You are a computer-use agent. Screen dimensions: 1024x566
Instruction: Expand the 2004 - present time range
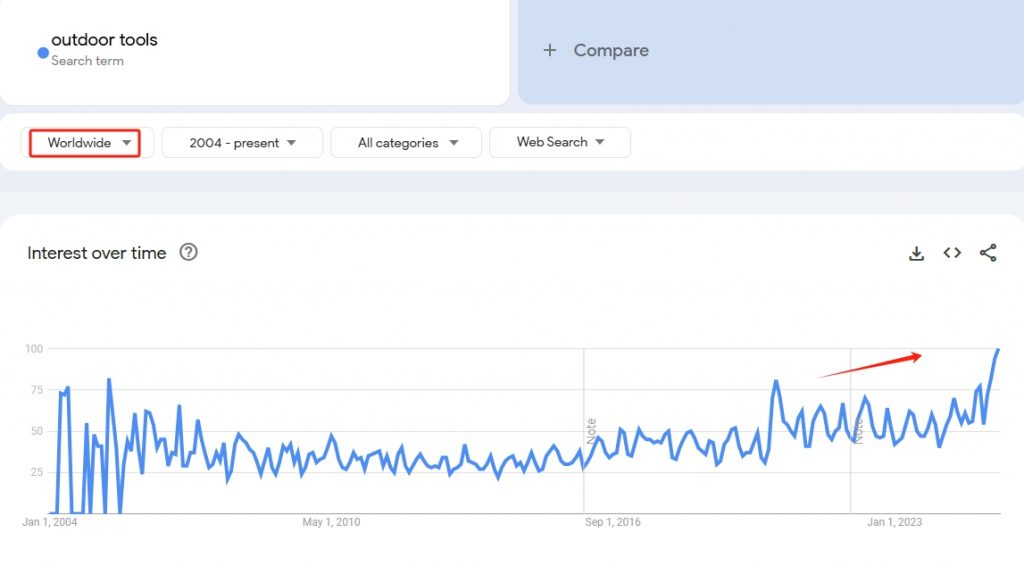click(242, 142)
